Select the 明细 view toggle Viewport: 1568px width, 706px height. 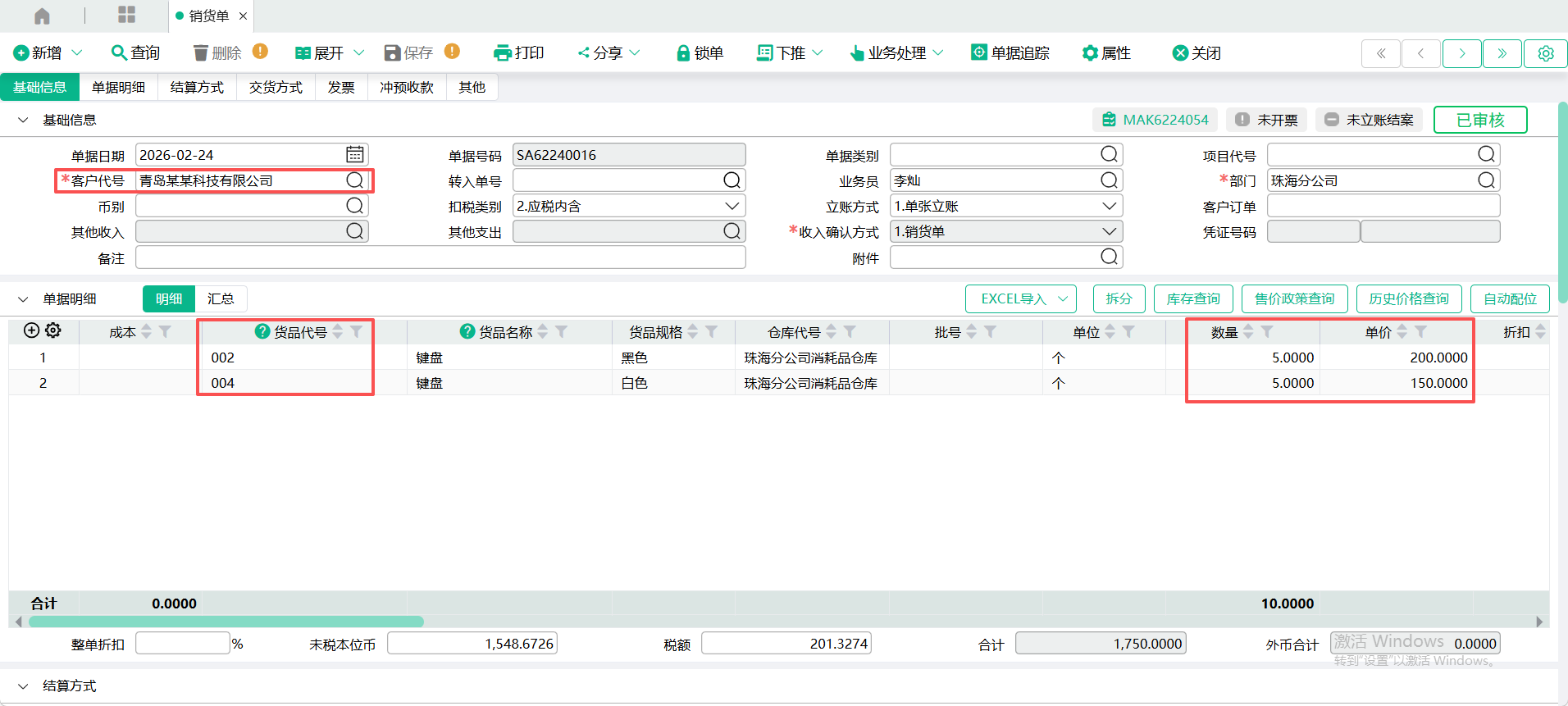[169, 299]
